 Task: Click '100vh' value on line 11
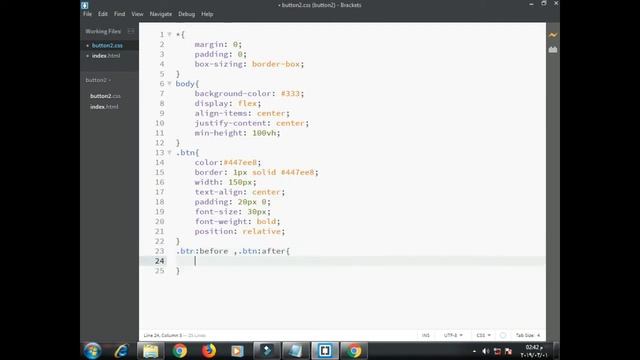click(264, 133)
